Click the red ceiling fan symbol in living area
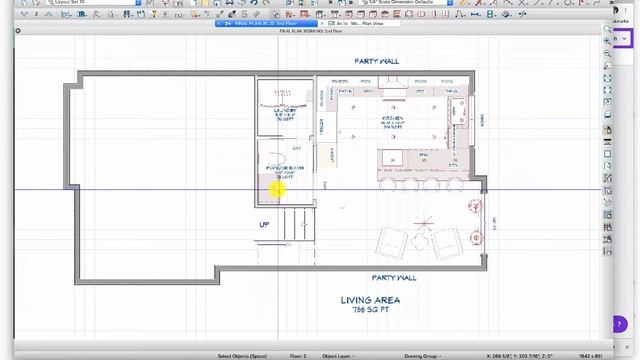Image resolution: width=640 pixels, height=360 pixels. 423,223
